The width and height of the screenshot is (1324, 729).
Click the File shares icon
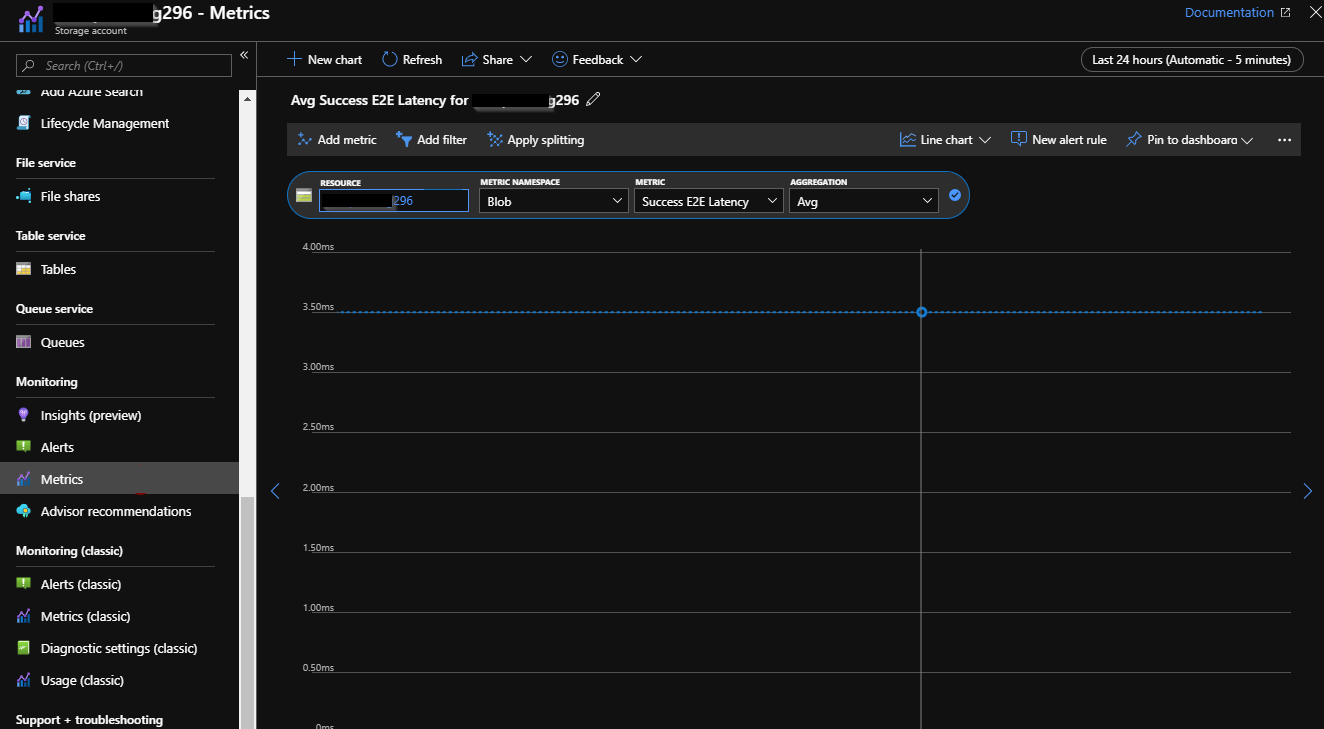pyautogui.click(x=24, y=196)
